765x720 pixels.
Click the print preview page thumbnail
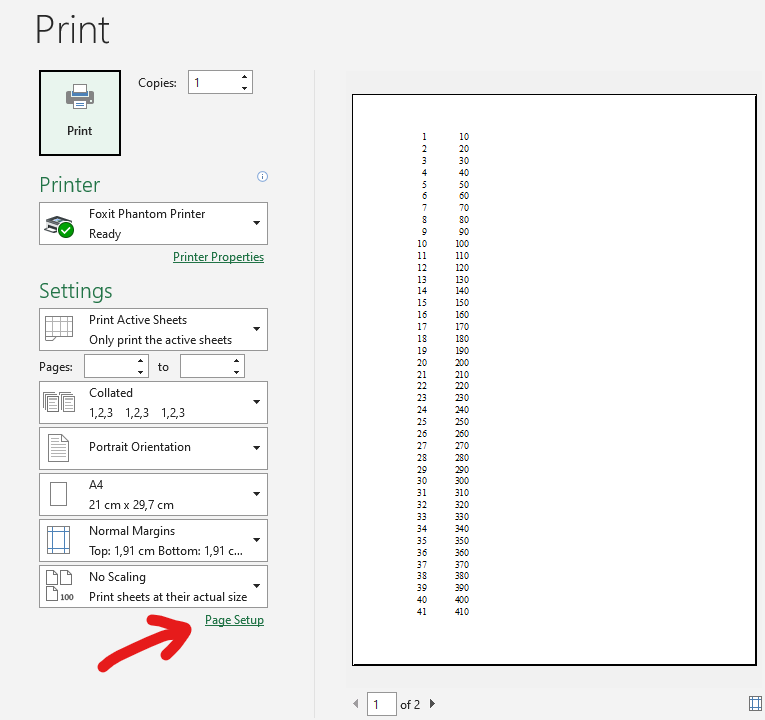coord(554,380)
